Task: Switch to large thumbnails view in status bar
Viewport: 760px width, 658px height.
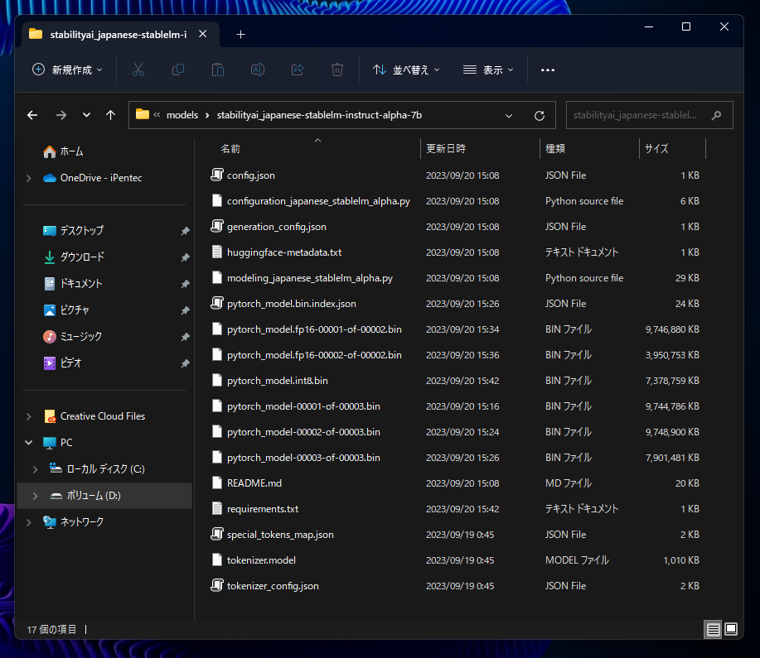Action: coord(731,629)
